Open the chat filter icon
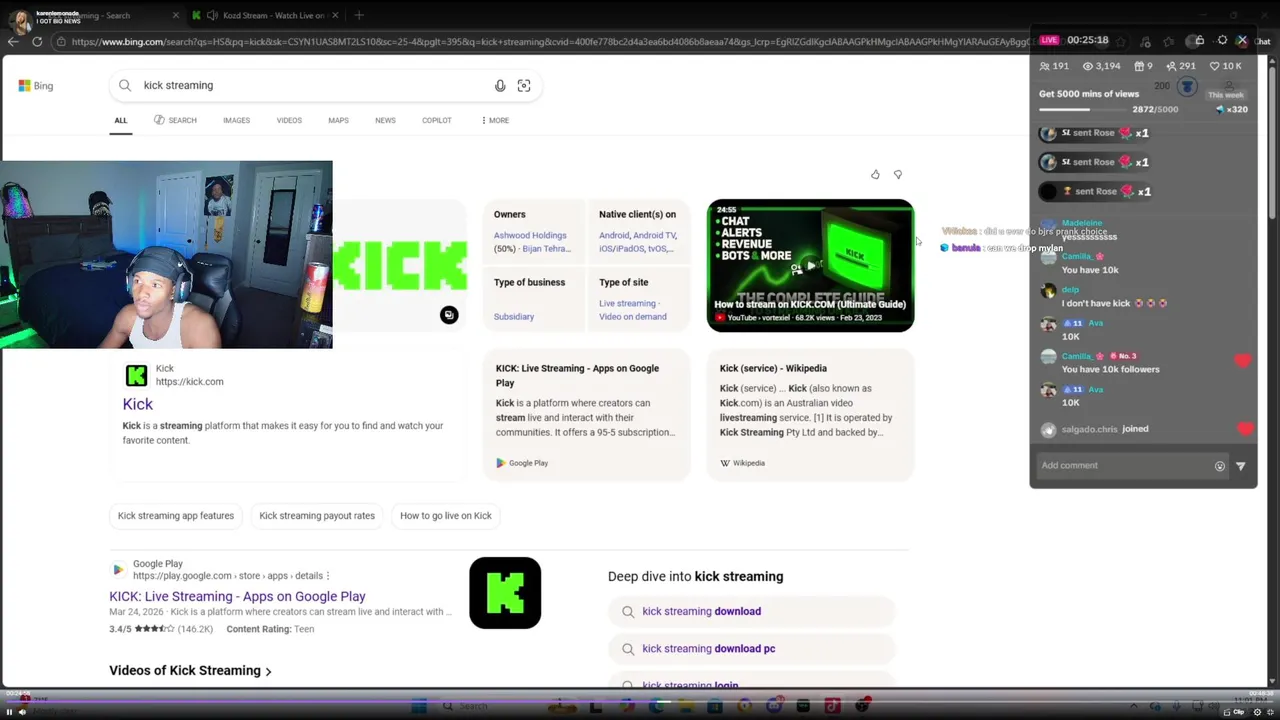This screenshot has height=720, width=1280. (x=1241, y=466)
